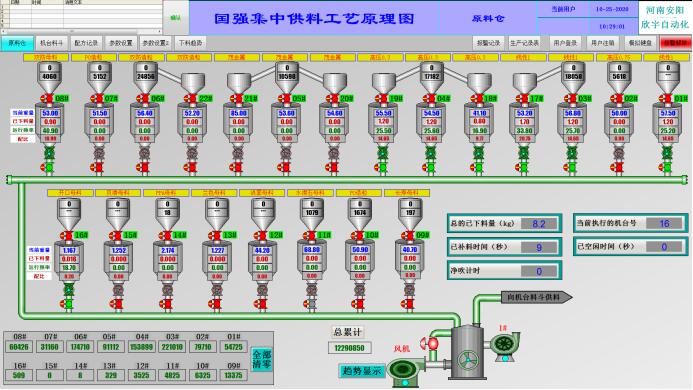
Task: Click the green rotary feeder under bin 19#
Action: point(383,153)
